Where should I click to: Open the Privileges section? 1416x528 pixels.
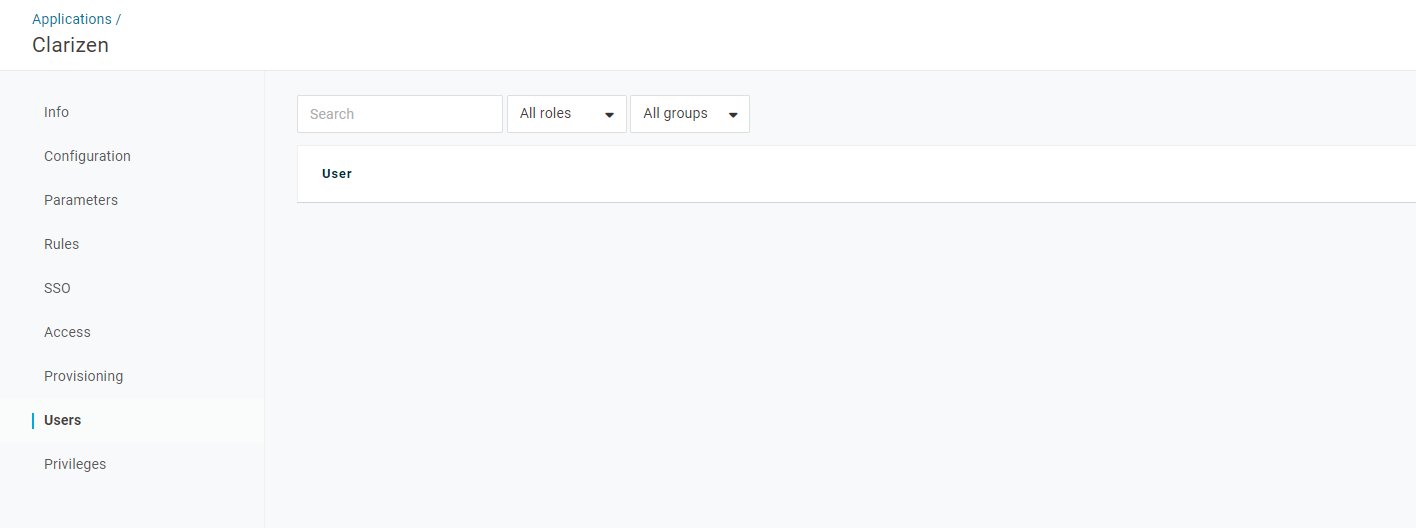pos(75,464)
